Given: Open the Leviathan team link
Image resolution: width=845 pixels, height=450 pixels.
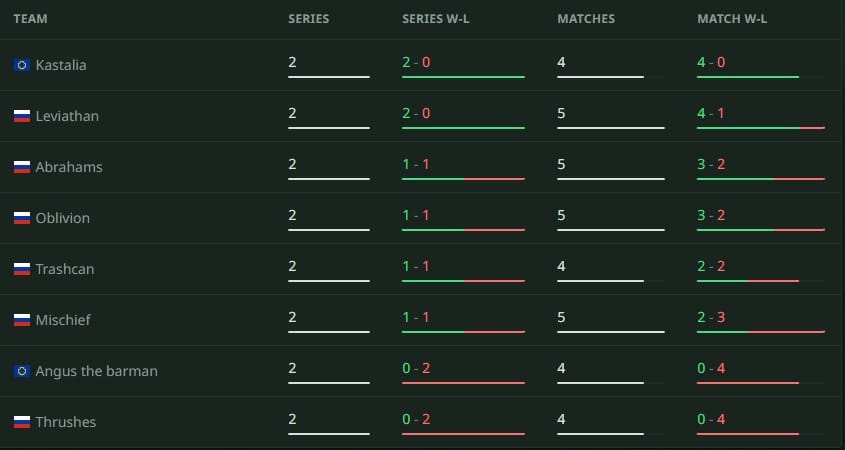Looking at the screenshot, I should pos(67,116).
